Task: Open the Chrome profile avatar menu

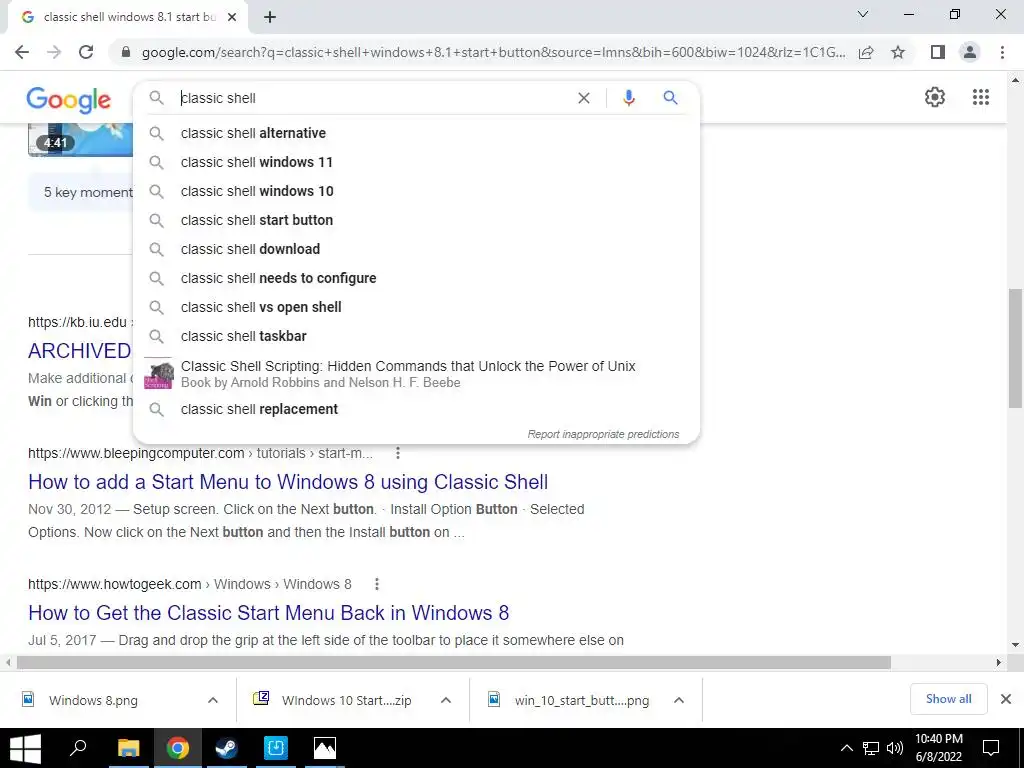Action: (x=970, y=52)
